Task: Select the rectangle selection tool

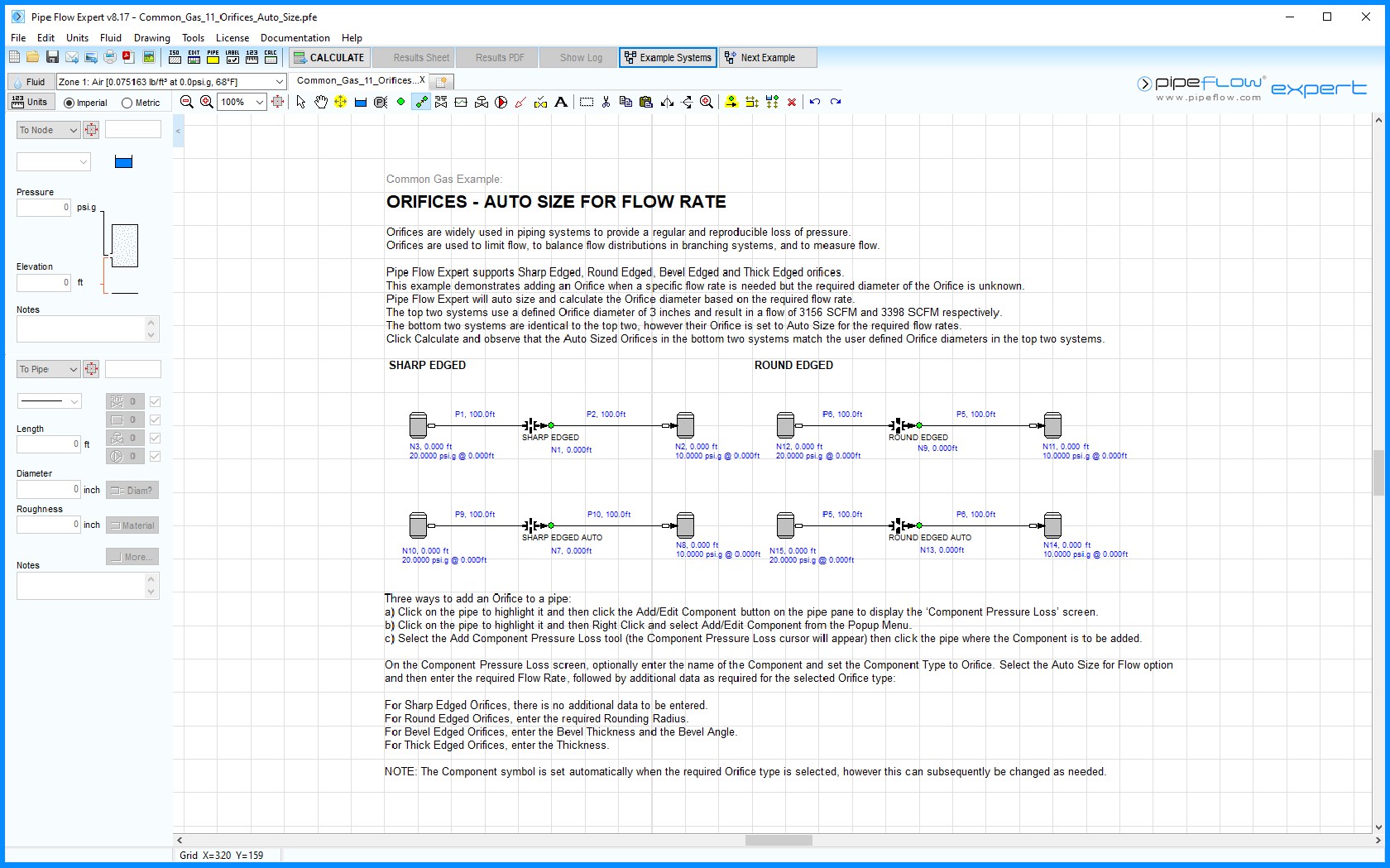Action: (x=587, y=102)
